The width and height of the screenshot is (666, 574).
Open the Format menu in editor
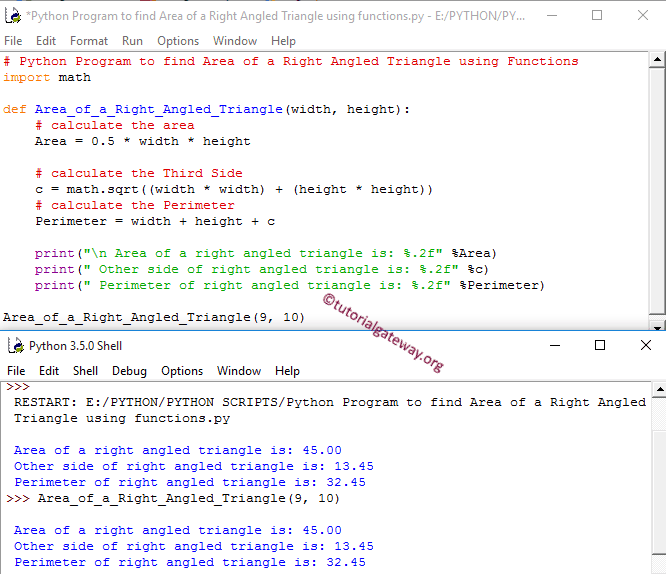click(89, 41)
